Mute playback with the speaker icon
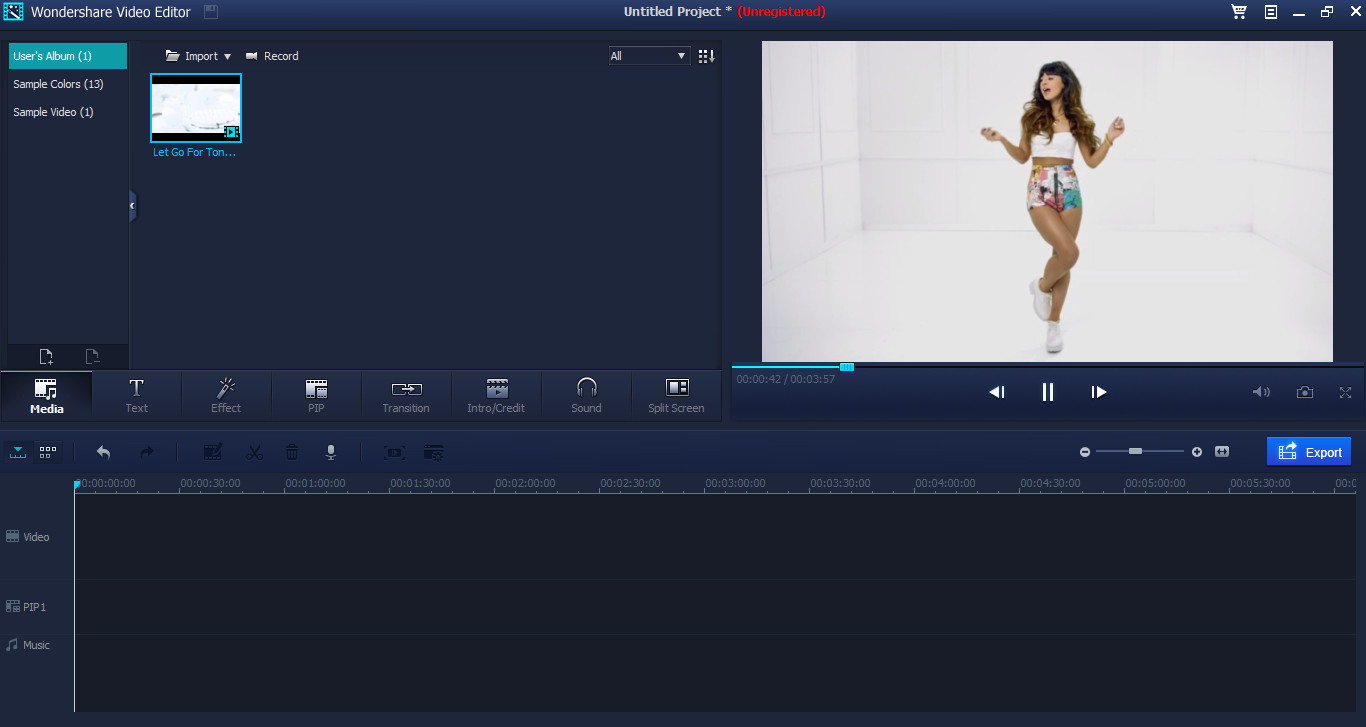The width and height of the screenshot is (1366, 727). coord(1261,392)
